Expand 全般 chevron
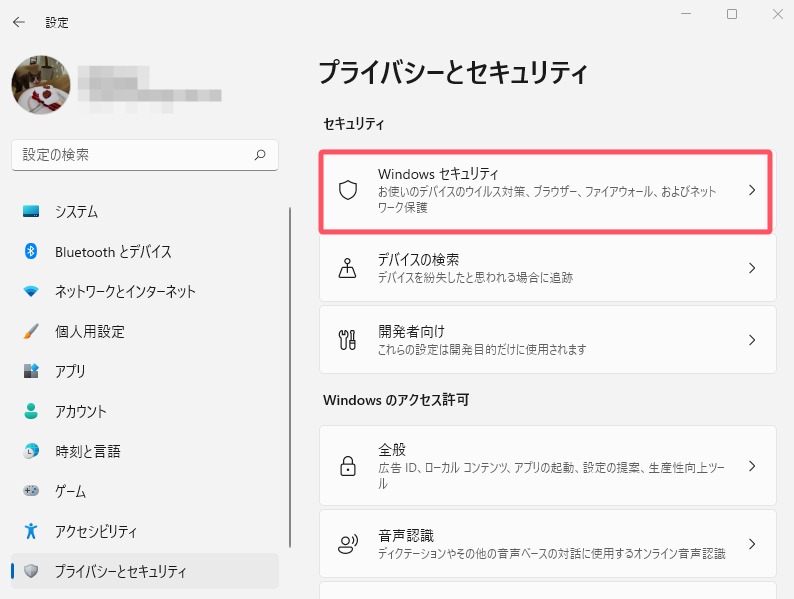The width and height of the screenshot is (794, 599). tap(752, 466)
